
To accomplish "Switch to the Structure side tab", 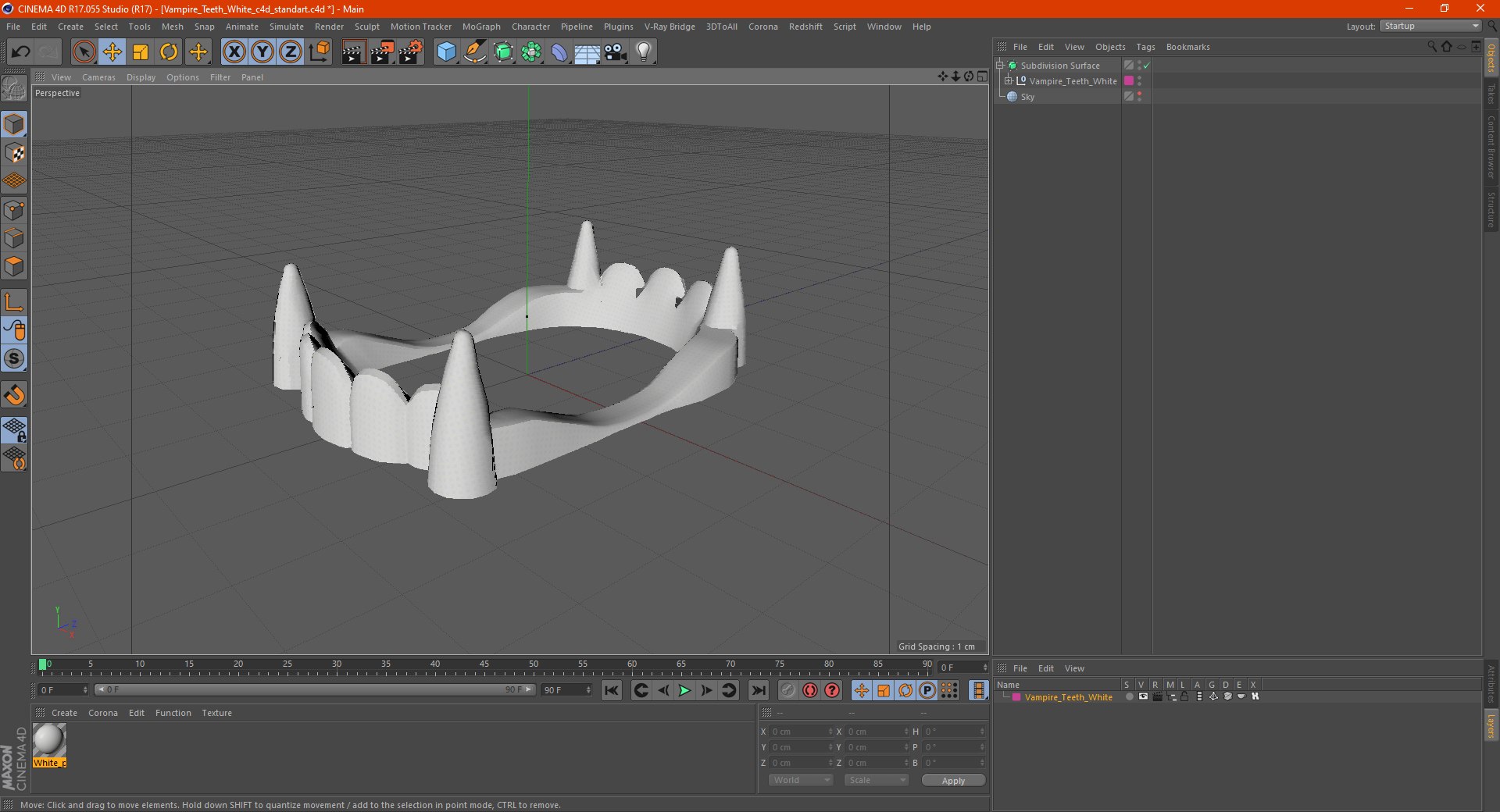I will (x=1491, y=209).
